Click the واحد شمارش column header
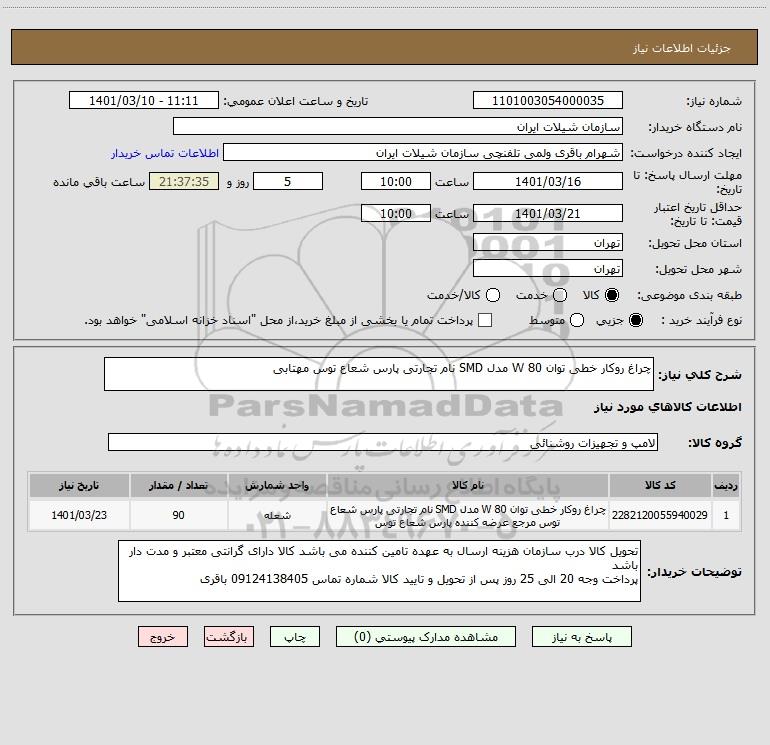 [277, 485]
